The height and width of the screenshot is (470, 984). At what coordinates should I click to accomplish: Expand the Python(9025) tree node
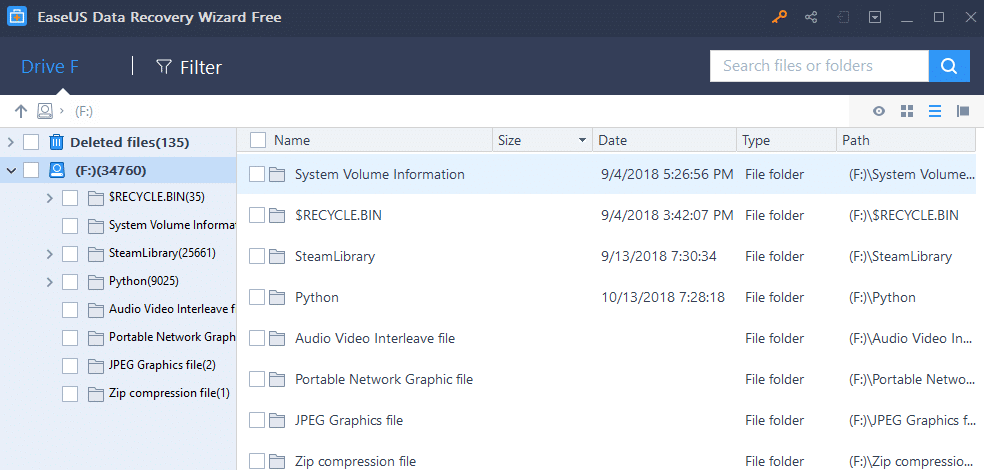[50, 282]
